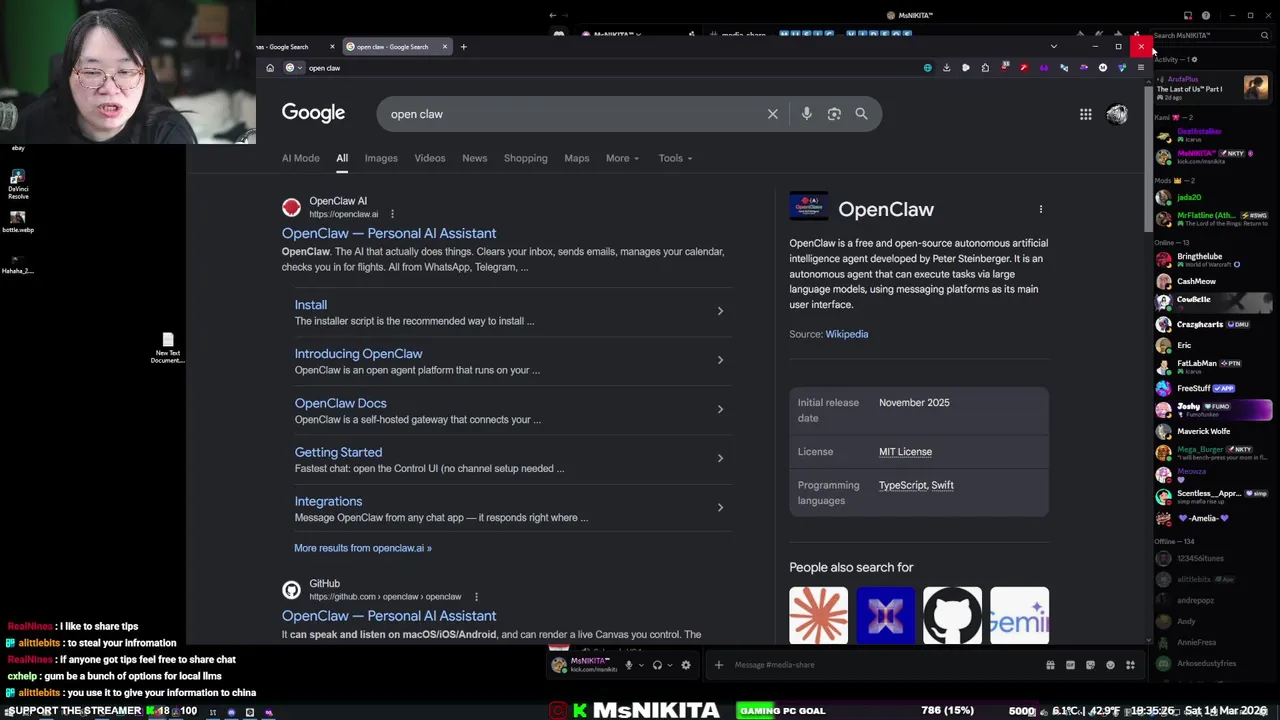
Task: Open the browser tab list dropdown
Action: 1053,47
